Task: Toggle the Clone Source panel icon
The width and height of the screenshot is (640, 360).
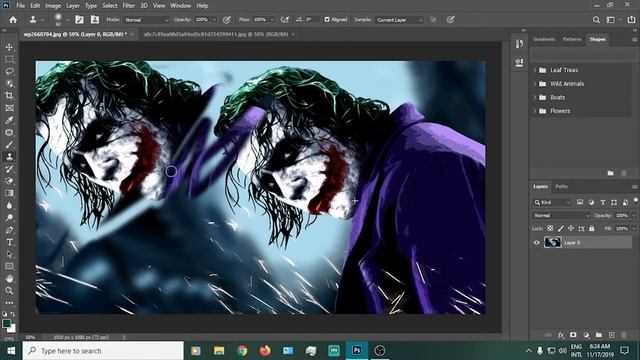Action: (95, 20)
